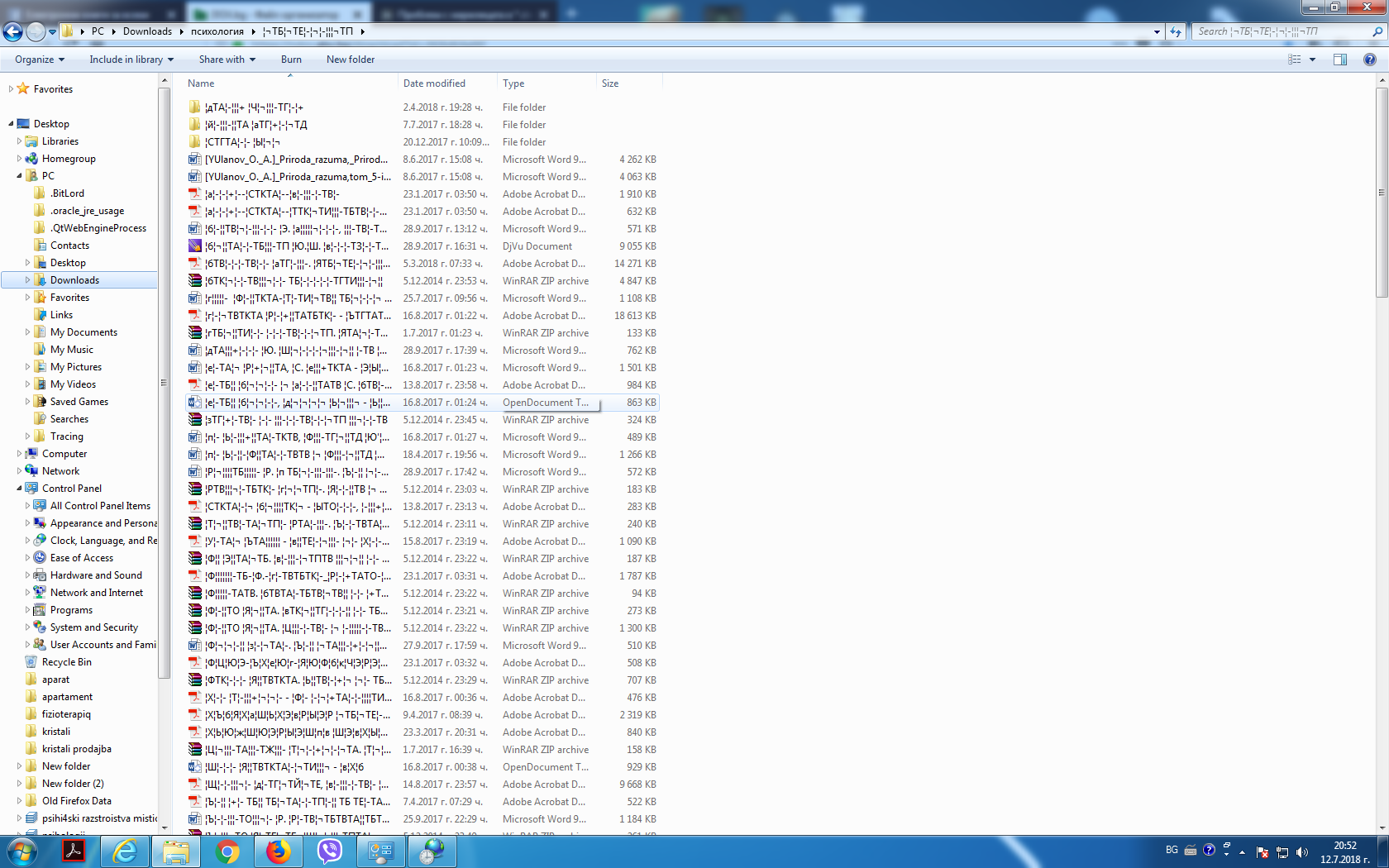Screen dimensions: 1389x868
Task: Open the change view options arrow
Action: 1312,60
